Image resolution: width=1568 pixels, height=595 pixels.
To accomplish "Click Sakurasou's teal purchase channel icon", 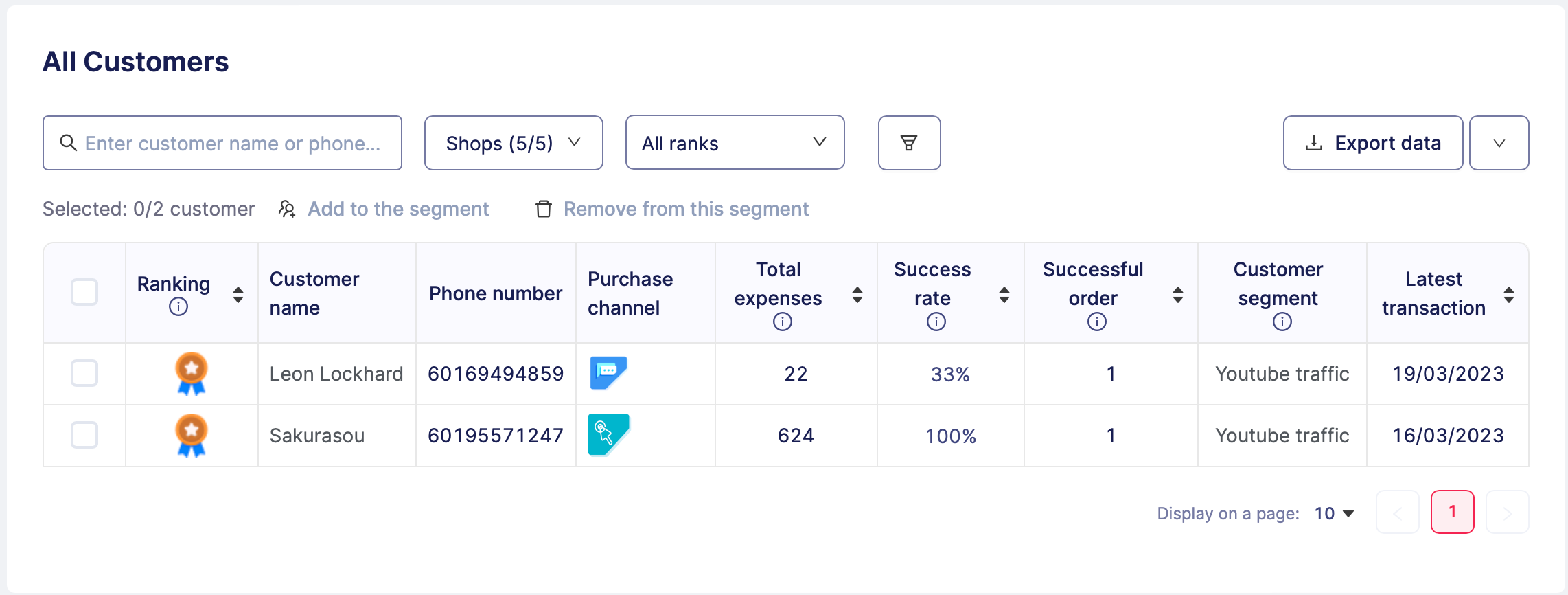I will coord(608,434).
